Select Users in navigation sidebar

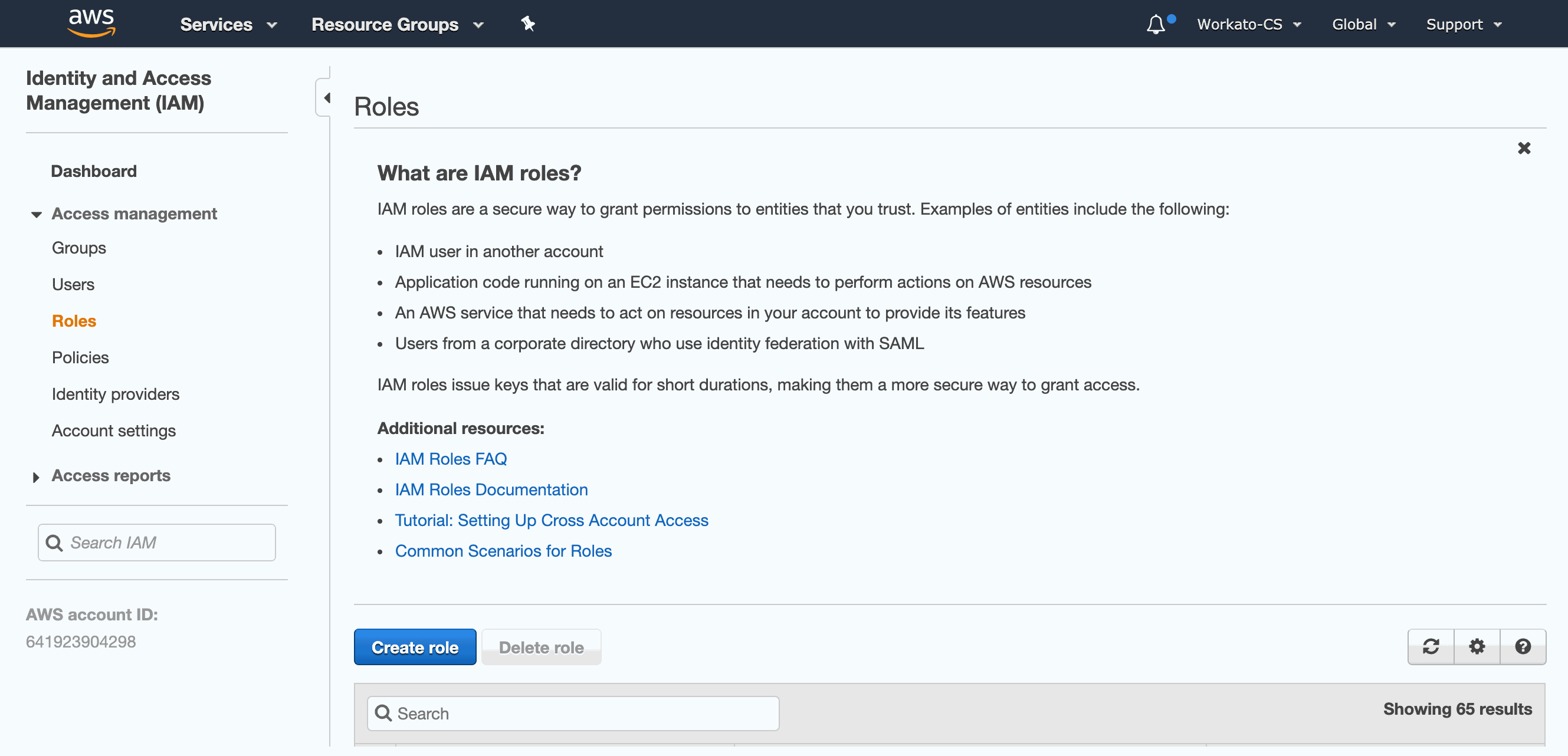73,284
